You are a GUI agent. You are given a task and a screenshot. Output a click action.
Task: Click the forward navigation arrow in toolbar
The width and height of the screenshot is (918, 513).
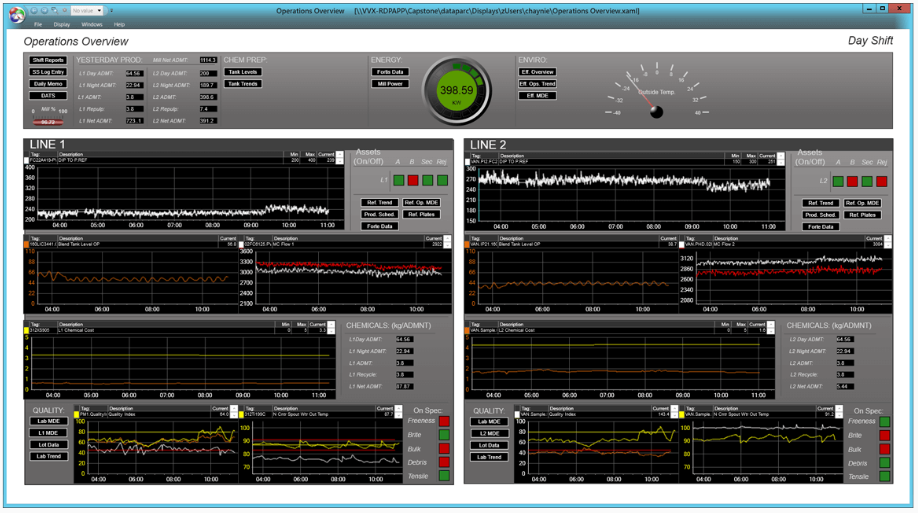[x=44, y=11]
